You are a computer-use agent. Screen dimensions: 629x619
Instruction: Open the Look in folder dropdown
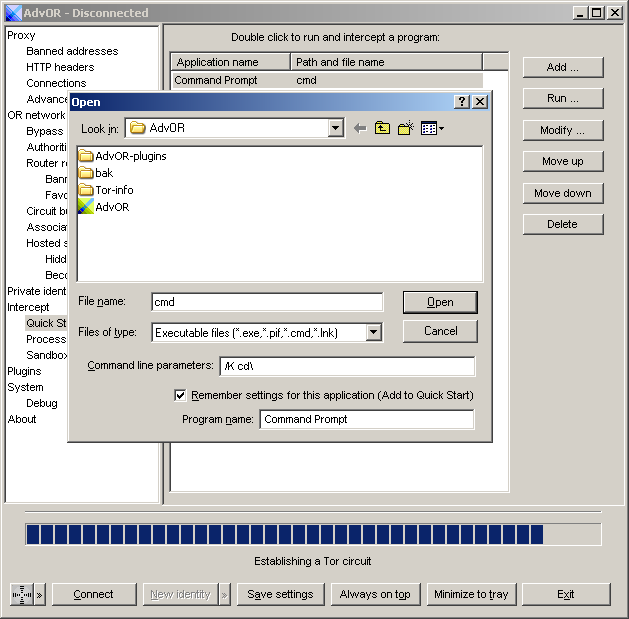(335, 128)
